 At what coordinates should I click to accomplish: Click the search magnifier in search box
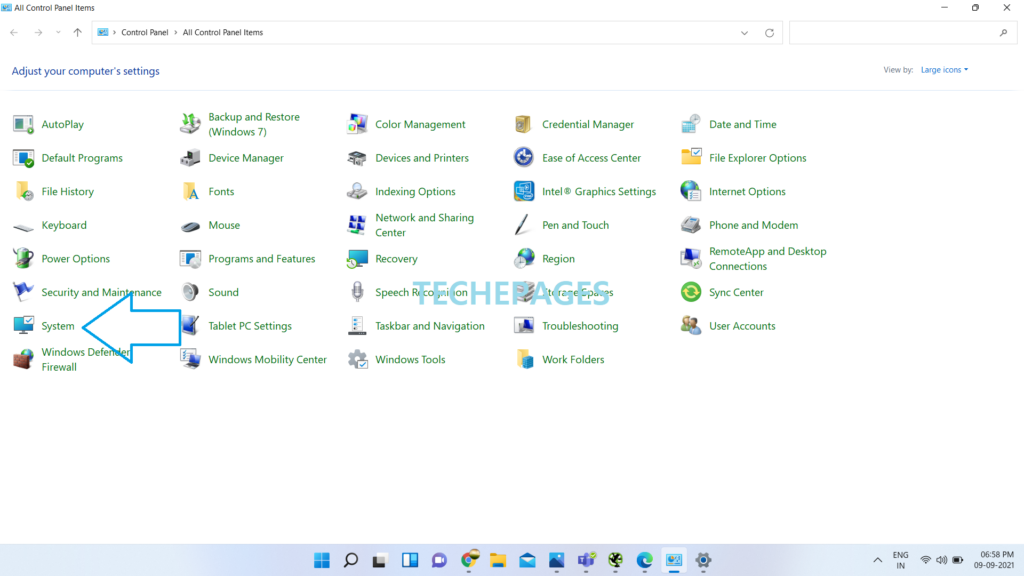1003,33
